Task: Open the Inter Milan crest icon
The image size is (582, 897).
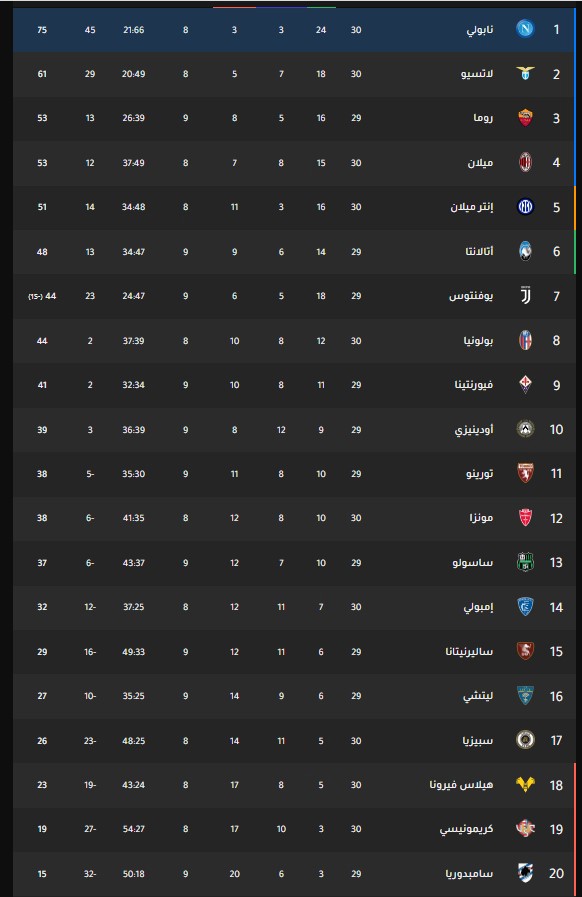Action: coord(525,207)
